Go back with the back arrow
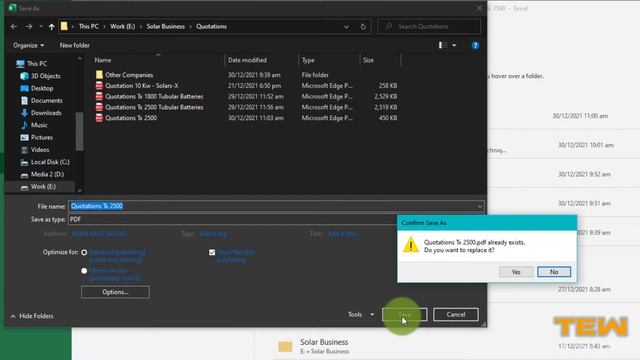This screenshot has height=360, width=640. click(14, 27)
